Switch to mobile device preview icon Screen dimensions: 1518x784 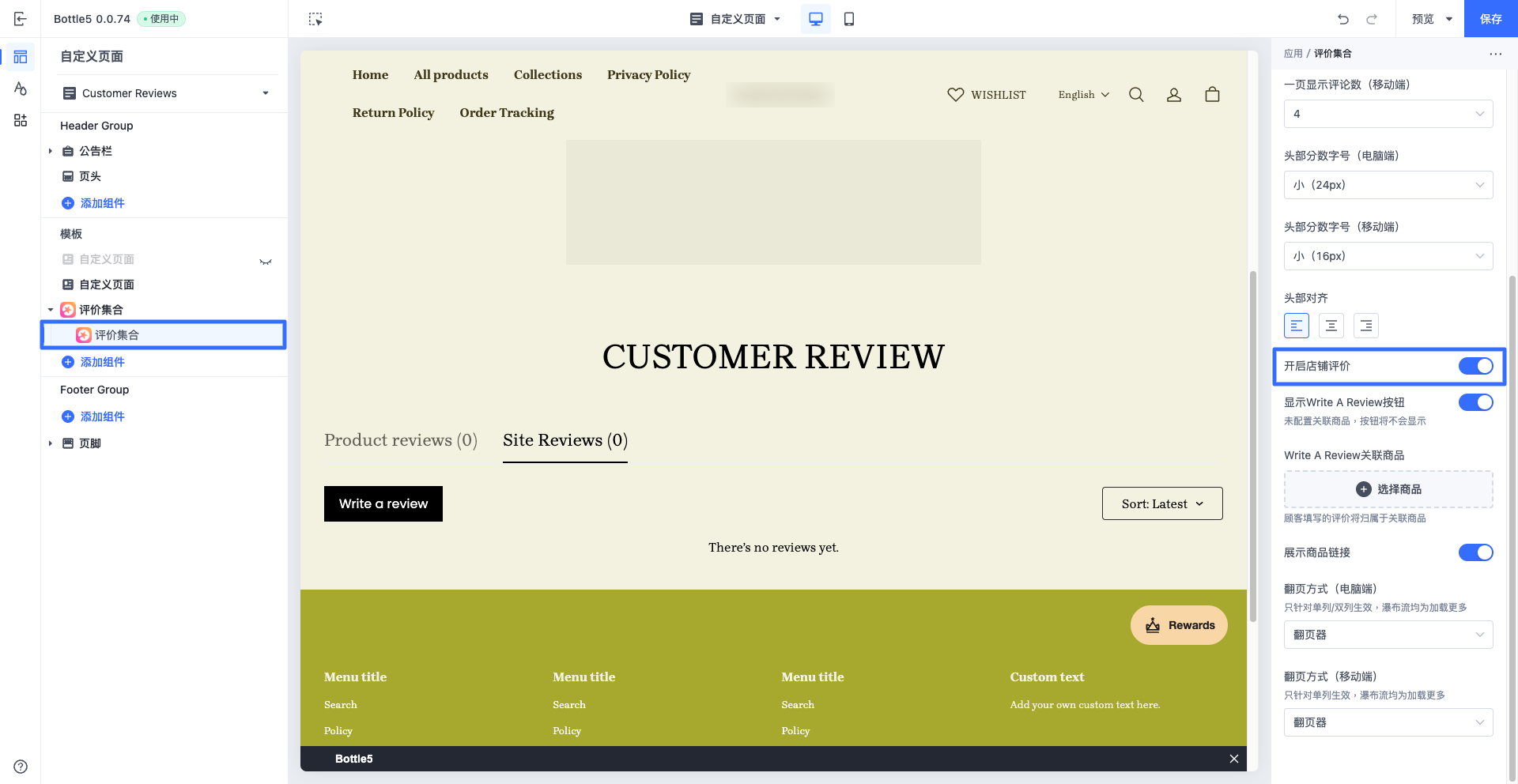coord(849,19)
